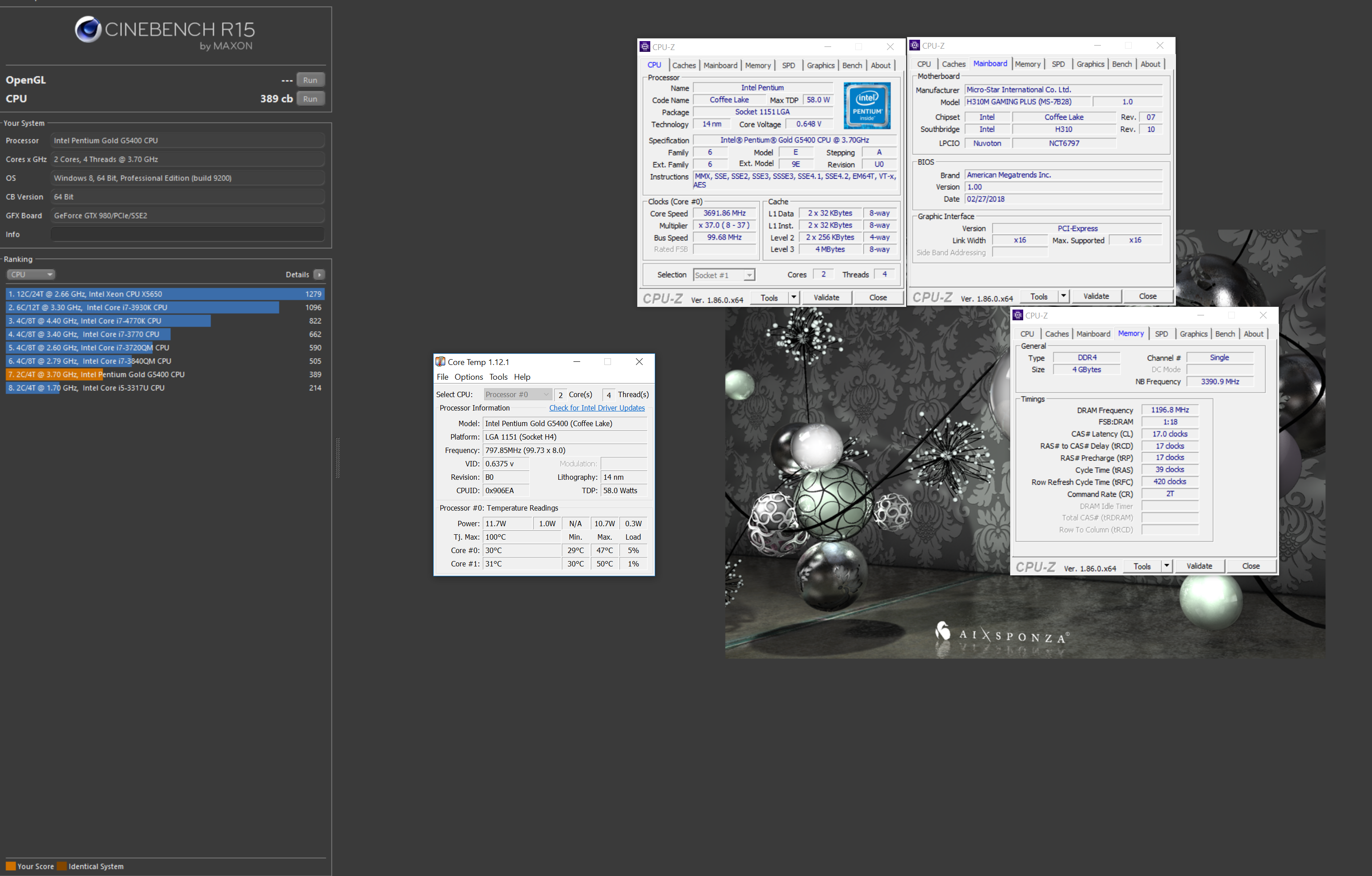This screenshot has width=1372, height=876.
Task: Open Tools menu in Core Temp
Action: 498,377
